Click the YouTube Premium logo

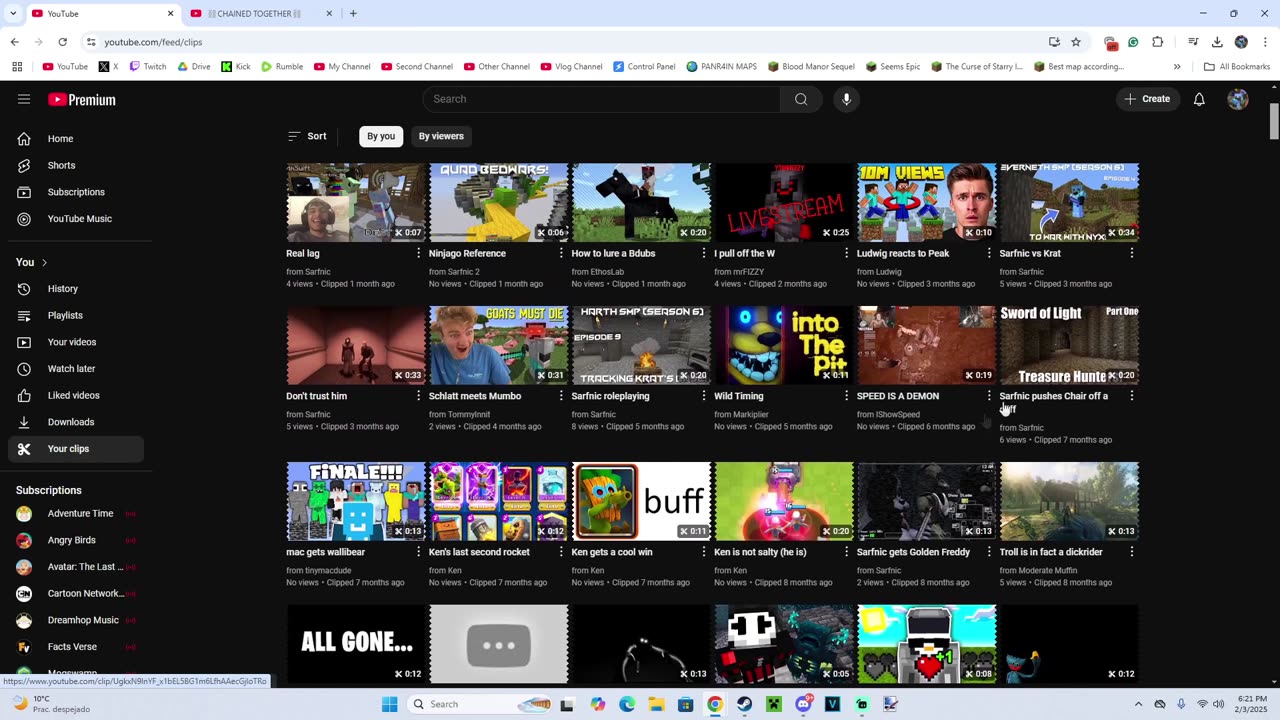pyautogui.click(x=82, y=99)
